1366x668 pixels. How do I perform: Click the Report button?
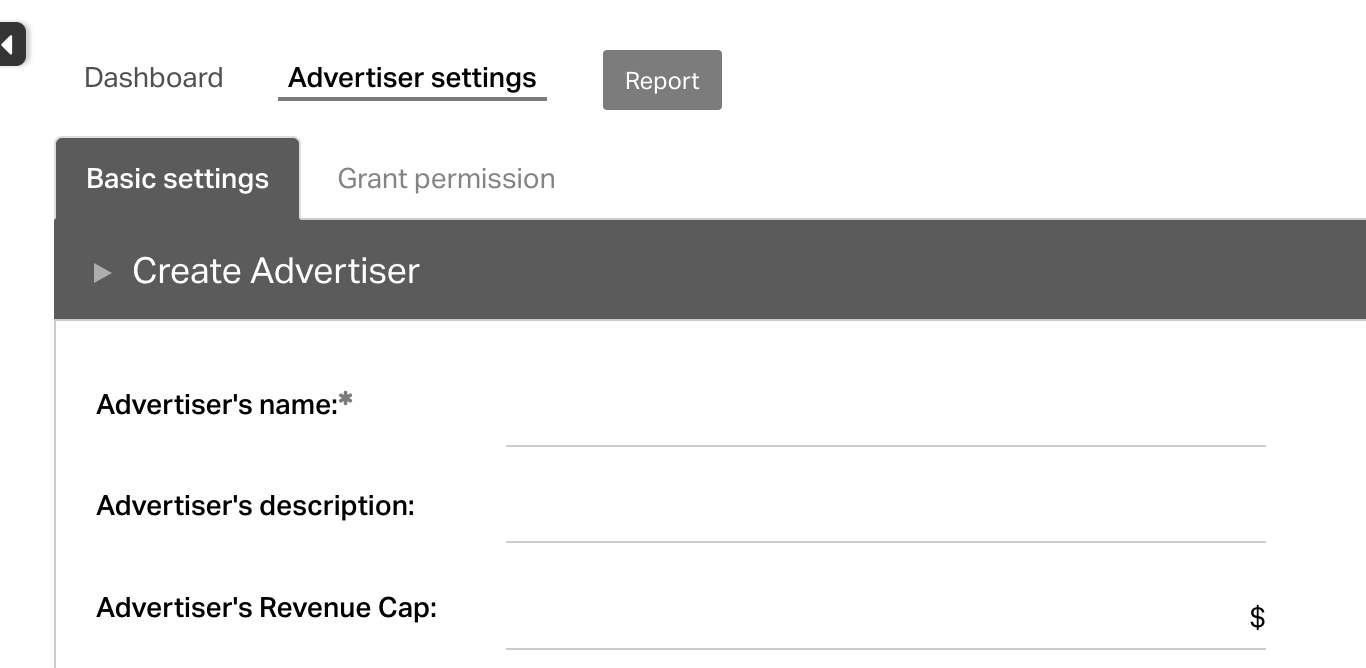pyautogui.click(x=662, y=81)
